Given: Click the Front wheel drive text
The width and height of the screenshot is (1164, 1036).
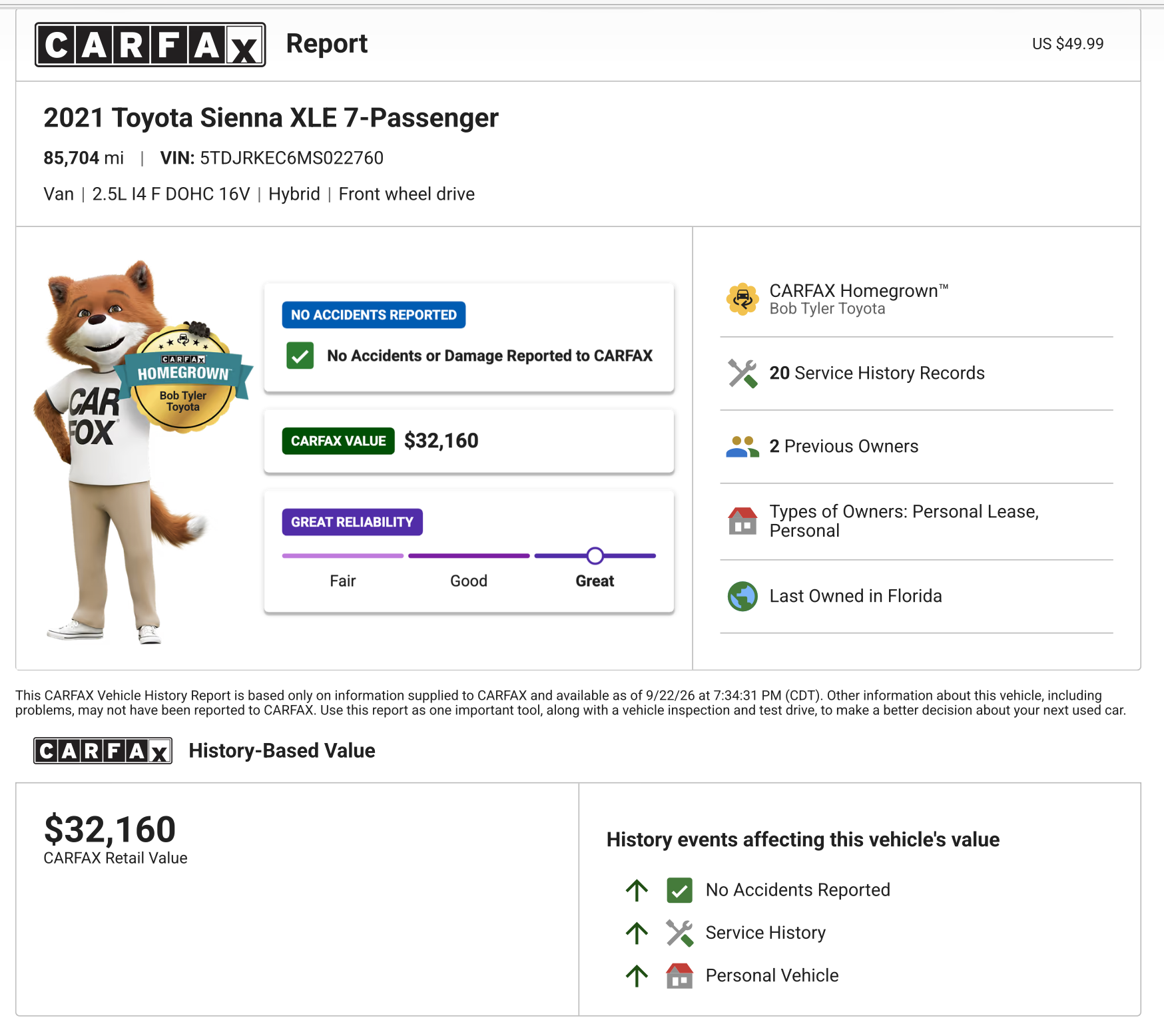Looking at the screenshot, I should 407,194.
